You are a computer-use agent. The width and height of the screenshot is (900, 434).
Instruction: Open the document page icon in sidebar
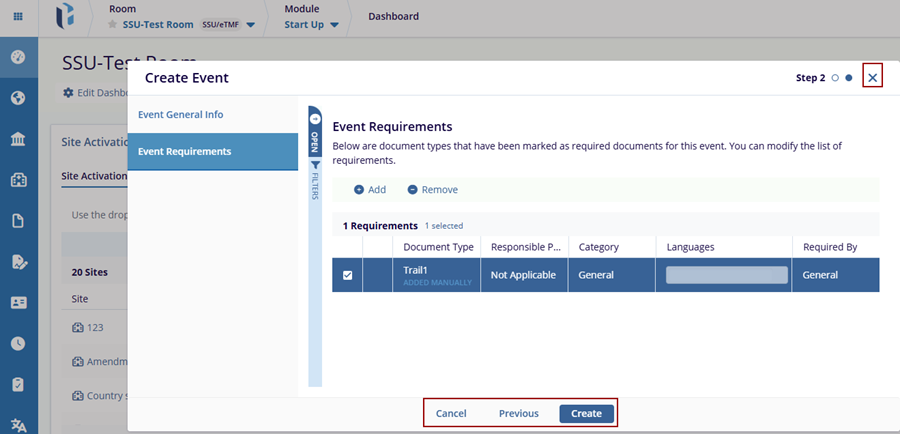pyautogui.click(x=18, y=221)
